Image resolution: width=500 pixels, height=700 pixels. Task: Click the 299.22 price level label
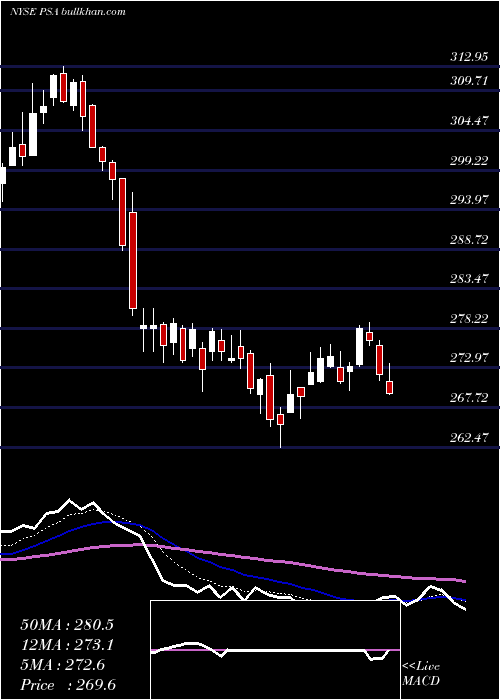pos(469,160)
